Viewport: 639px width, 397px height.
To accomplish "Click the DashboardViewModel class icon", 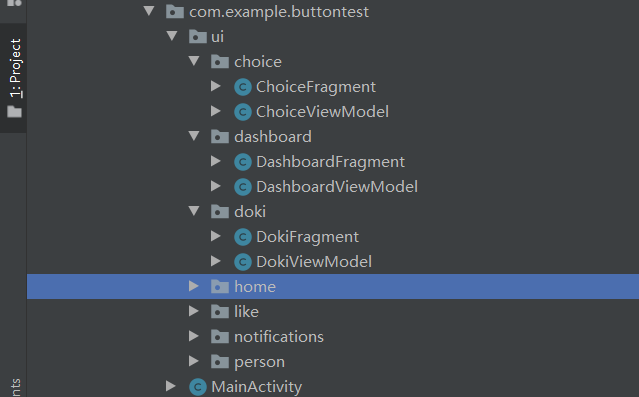I will click(243, 187).
